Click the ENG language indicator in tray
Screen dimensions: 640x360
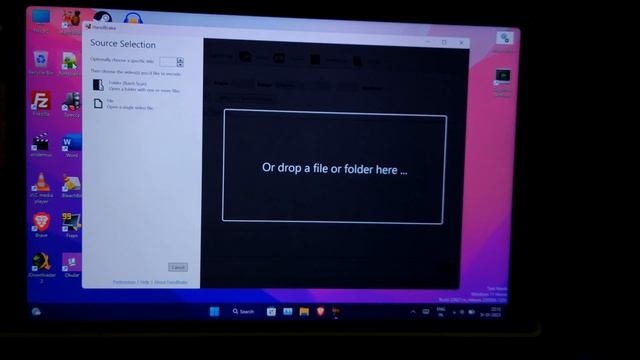click(441, 312)
